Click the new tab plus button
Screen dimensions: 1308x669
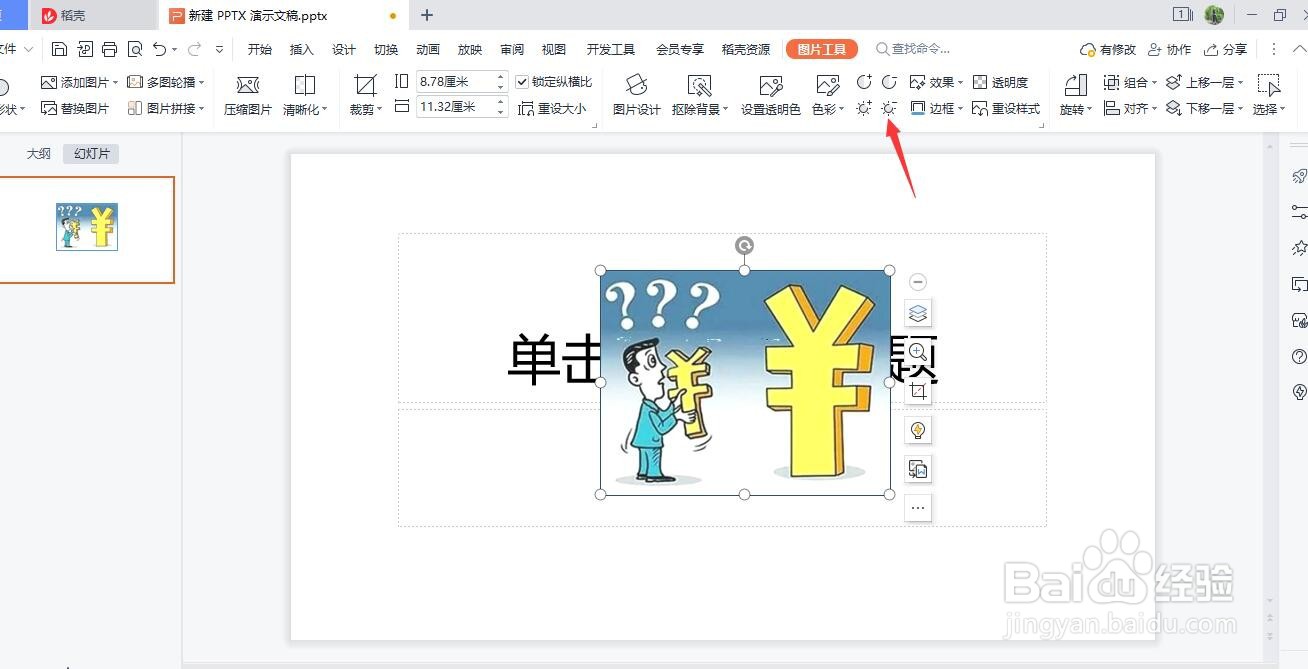click(x=427, y=15)
